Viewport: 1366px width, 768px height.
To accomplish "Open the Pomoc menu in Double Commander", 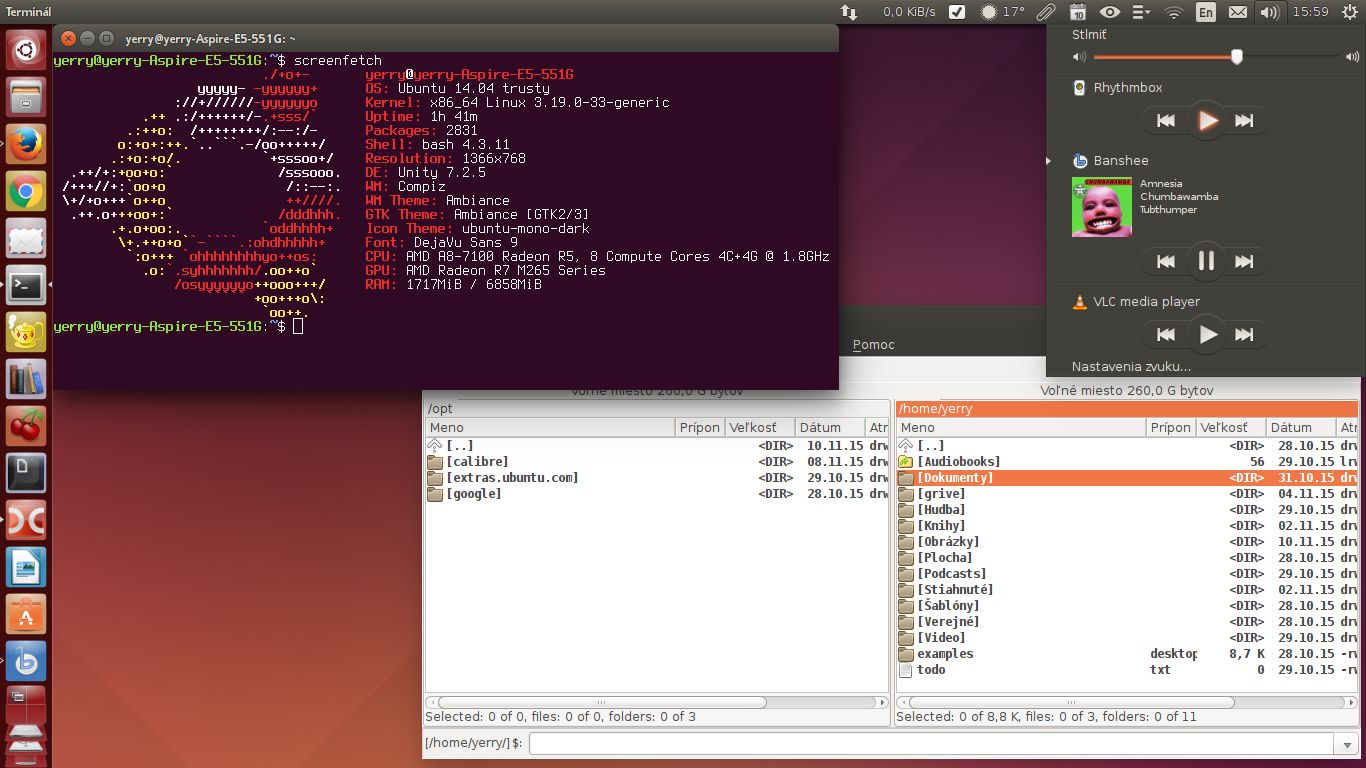I will (874, 345).
